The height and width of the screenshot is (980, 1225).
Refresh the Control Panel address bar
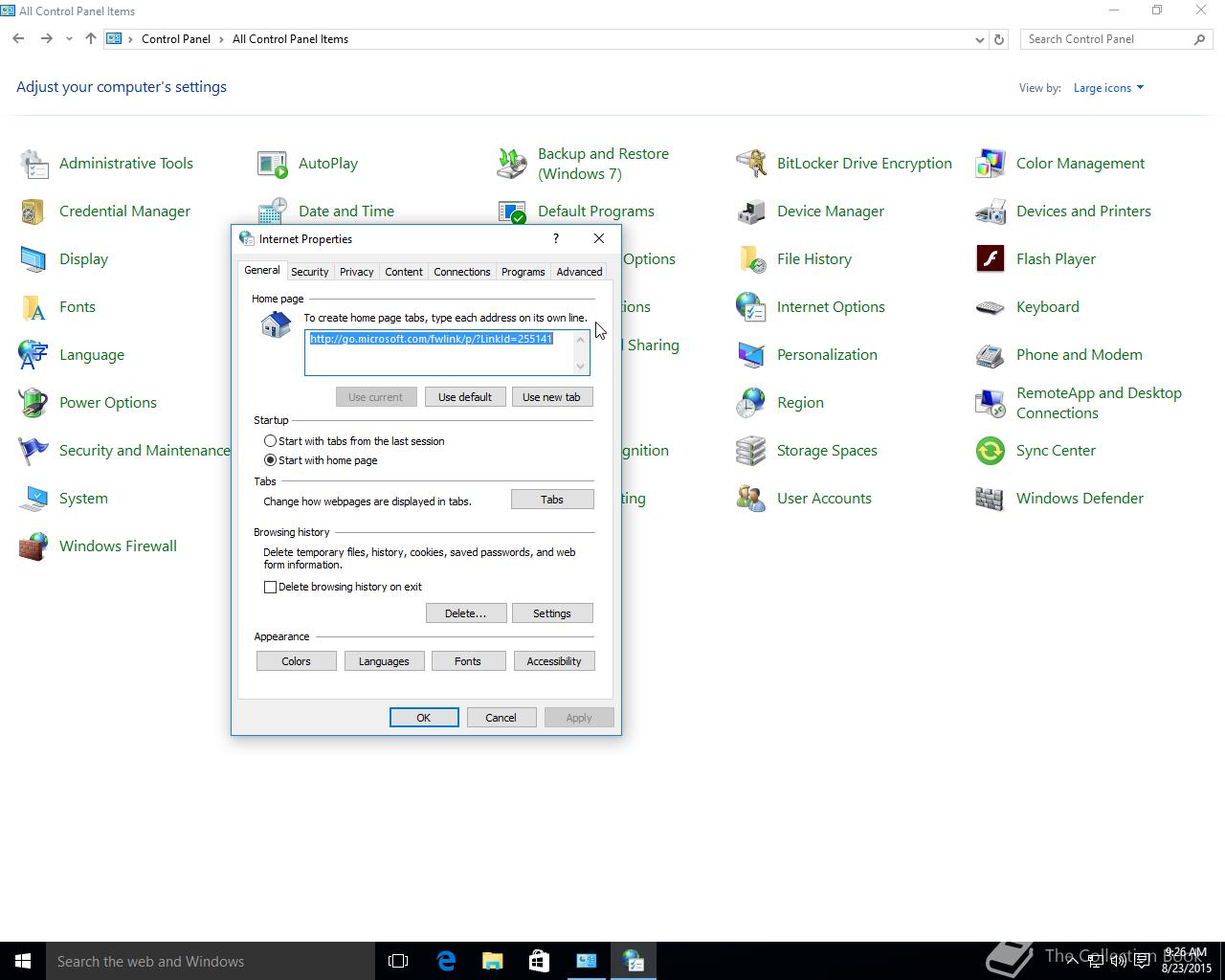[999, 39]
